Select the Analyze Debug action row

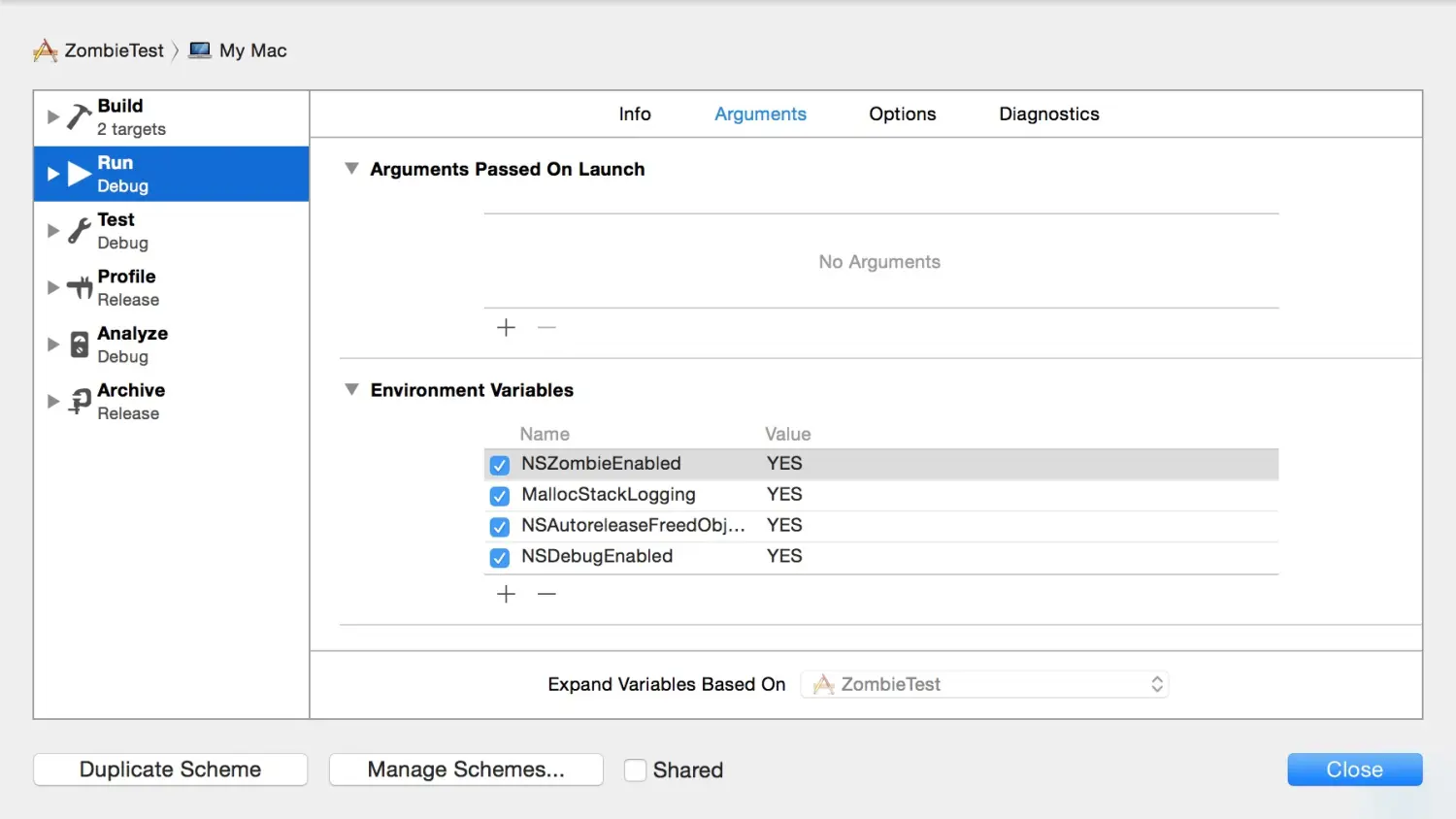172,344
